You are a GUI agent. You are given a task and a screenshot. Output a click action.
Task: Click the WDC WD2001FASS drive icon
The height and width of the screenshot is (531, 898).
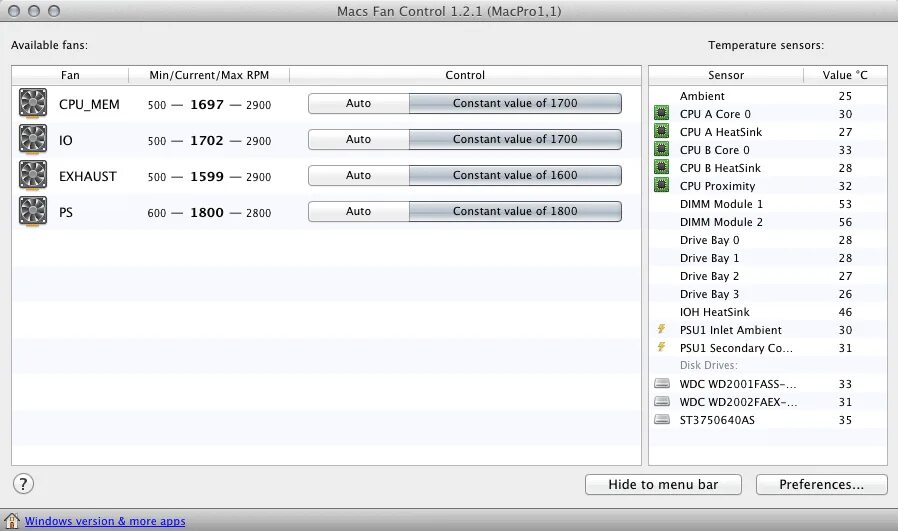coord(662,383)
